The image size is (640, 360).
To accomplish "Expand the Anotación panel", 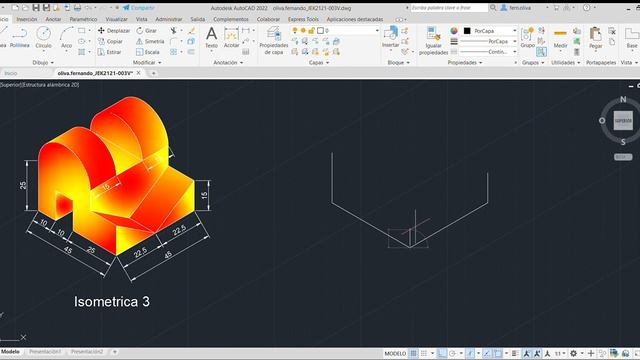I will 228,62.
